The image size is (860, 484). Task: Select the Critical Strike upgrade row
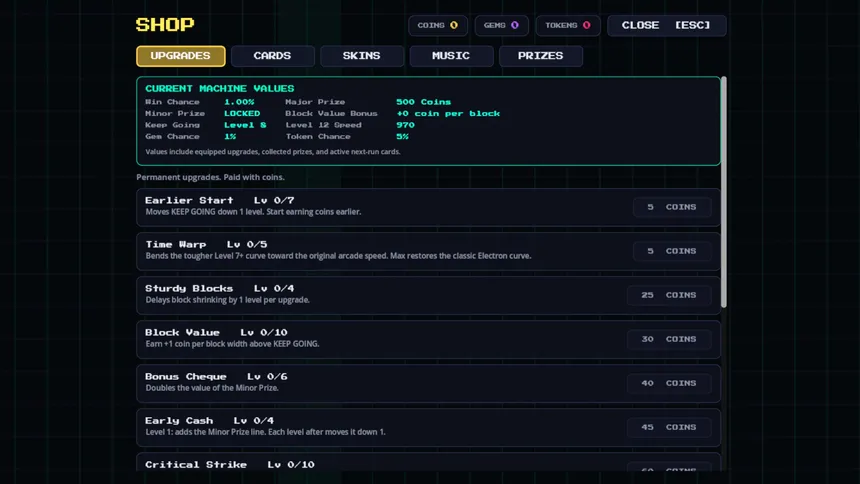pos(428,462)
